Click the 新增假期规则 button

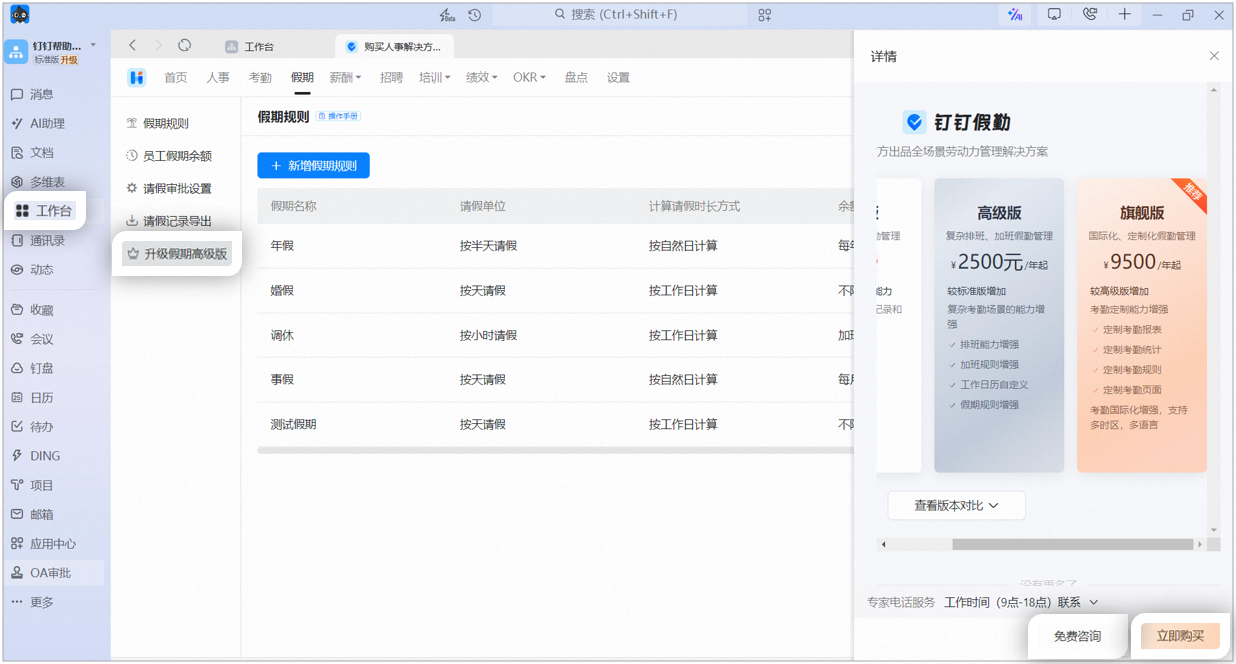click(x=313, y=166)
